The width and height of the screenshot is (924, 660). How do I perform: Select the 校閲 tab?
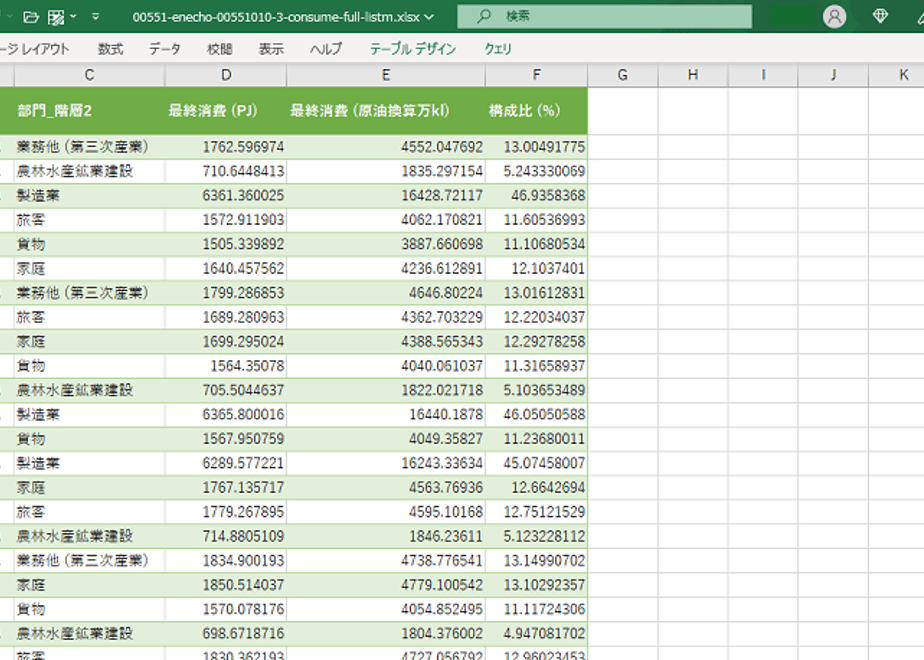click(219, 49)
